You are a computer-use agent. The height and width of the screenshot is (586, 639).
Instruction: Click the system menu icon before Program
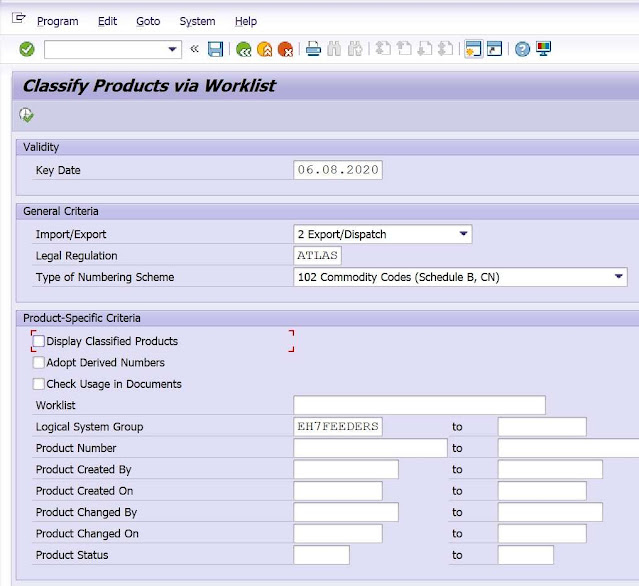[19, 18]
